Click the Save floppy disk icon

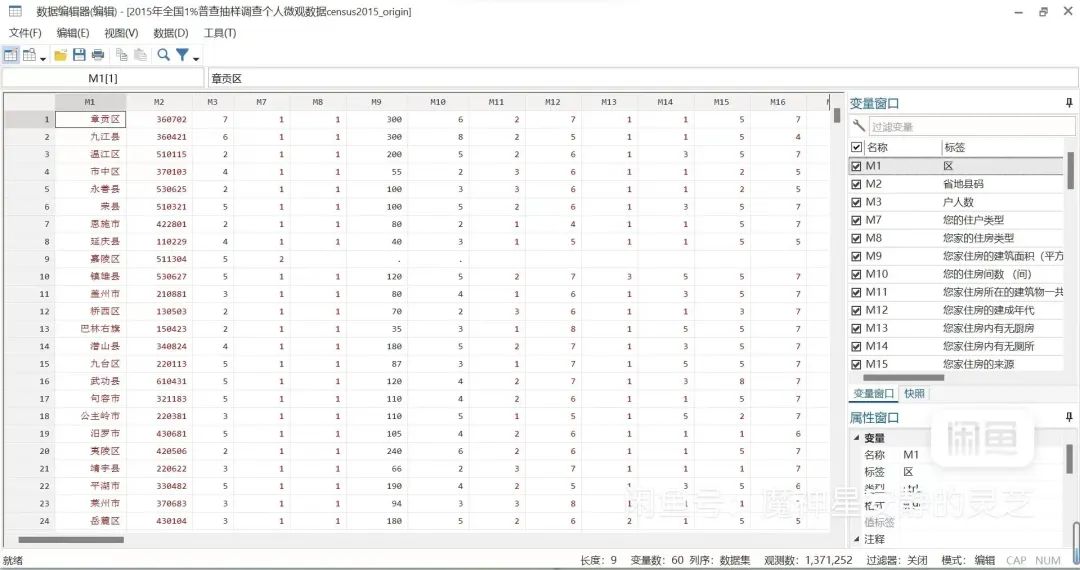tap(79, 55)
